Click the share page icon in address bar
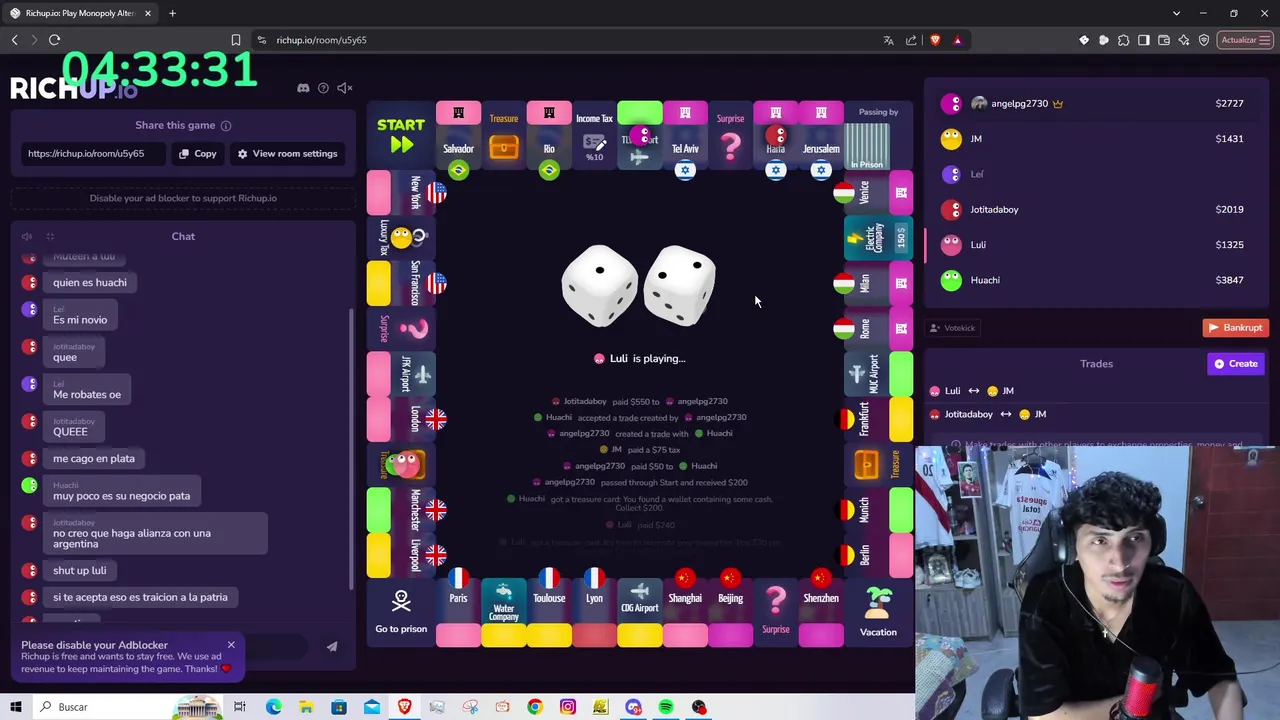The image size is (1280, 720). pyautogui.click(x=911, y=40)
